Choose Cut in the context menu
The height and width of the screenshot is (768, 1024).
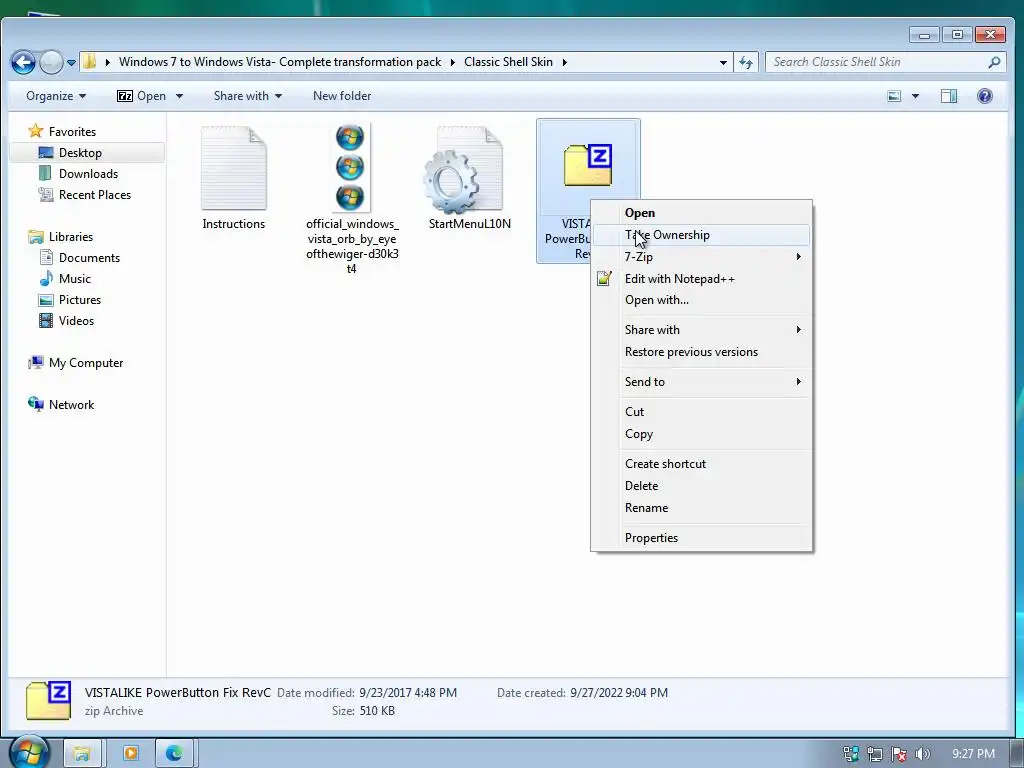click(x=701, y=412)
